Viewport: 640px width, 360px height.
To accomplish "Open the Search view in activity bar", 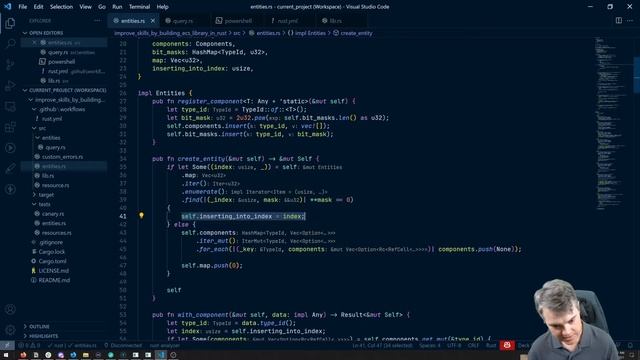I will click(x=10, y=43).
